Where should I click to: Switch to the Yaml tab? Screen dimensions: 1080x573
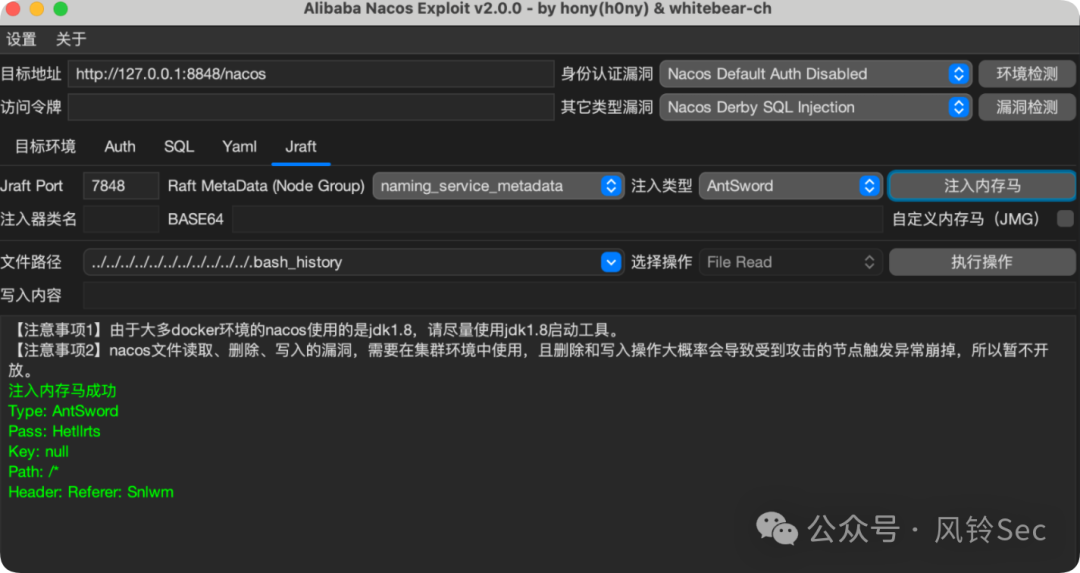pyautogui.click(x=240, y=147)
